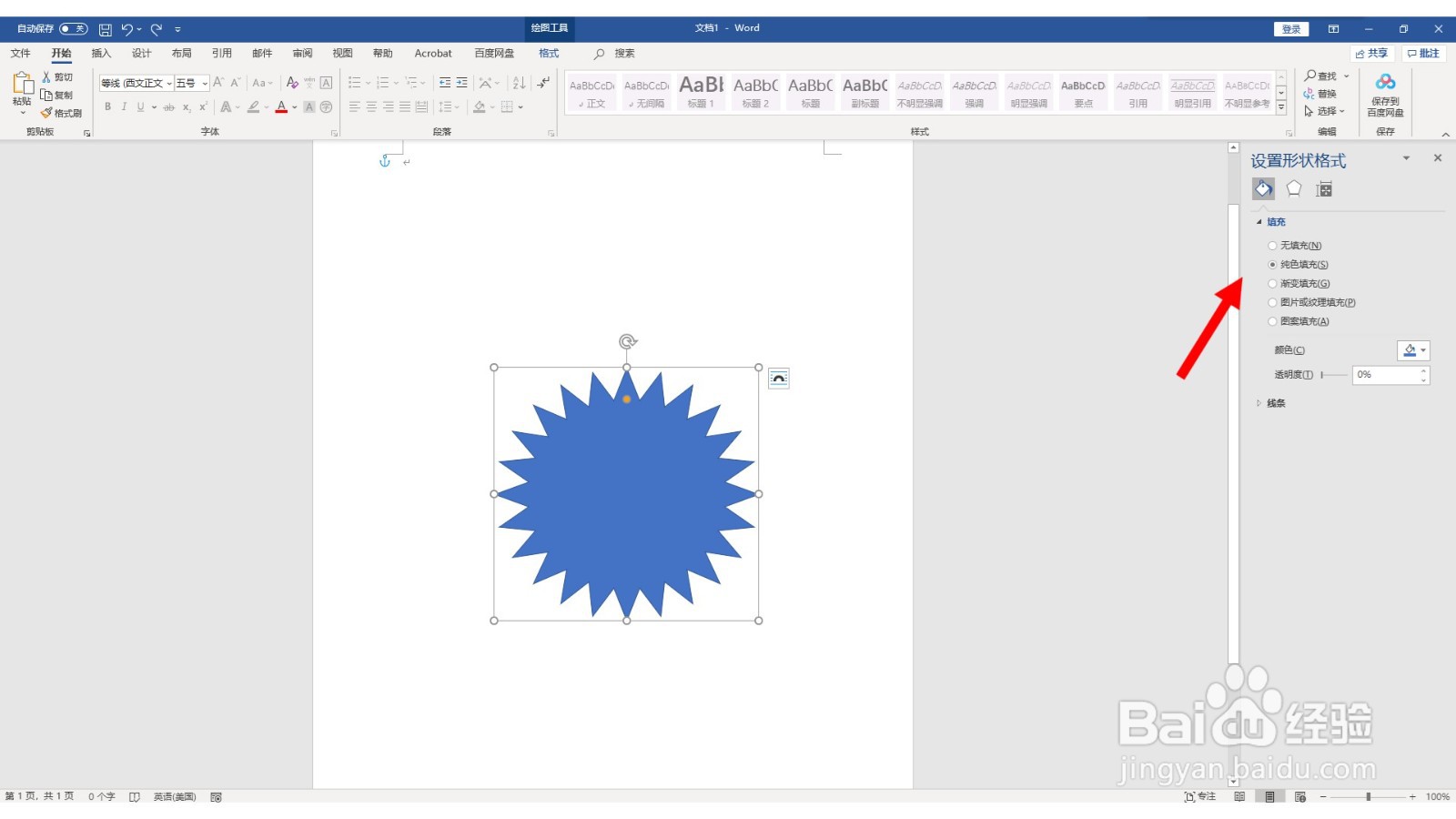Toggle Italic formatting

point(124,107)
